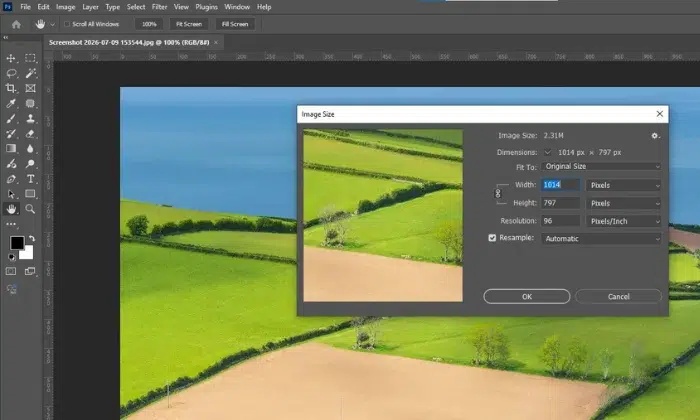The image size is (700, 420).
Task: Select the Pen tool
Action: pyautogui.click(x=11, y=179)
